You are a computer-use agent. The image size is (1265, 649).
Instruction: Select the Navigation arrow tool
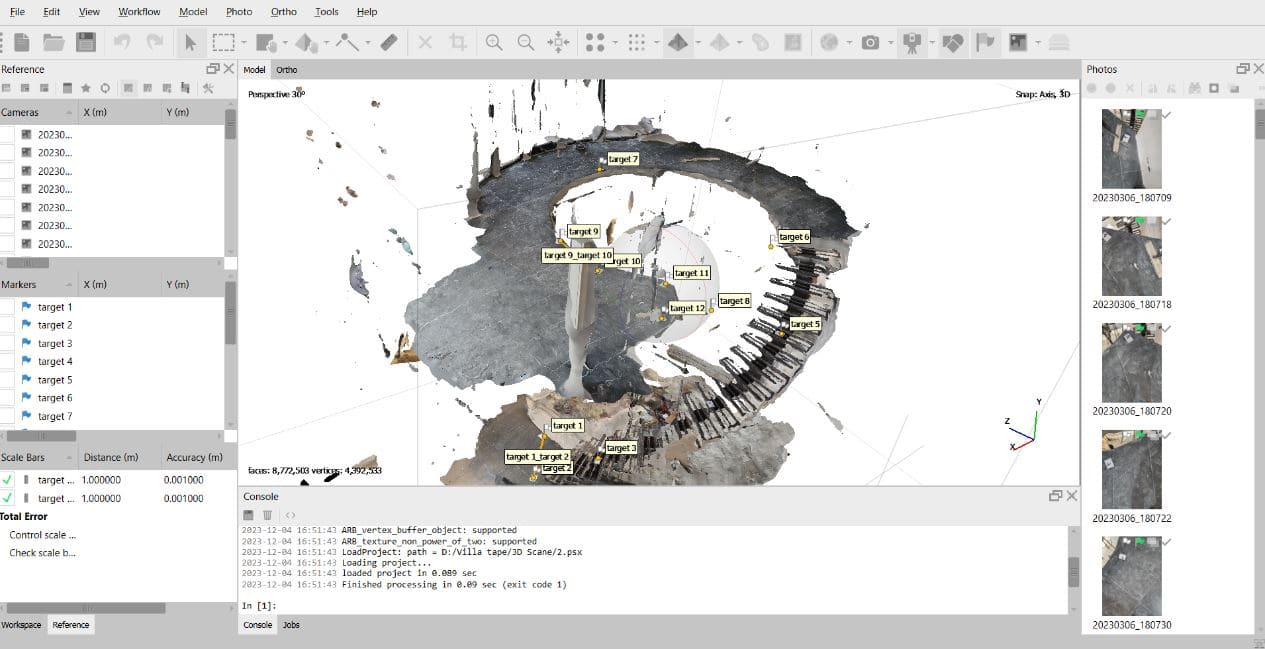pyautogui.click(x=189, y=42)
